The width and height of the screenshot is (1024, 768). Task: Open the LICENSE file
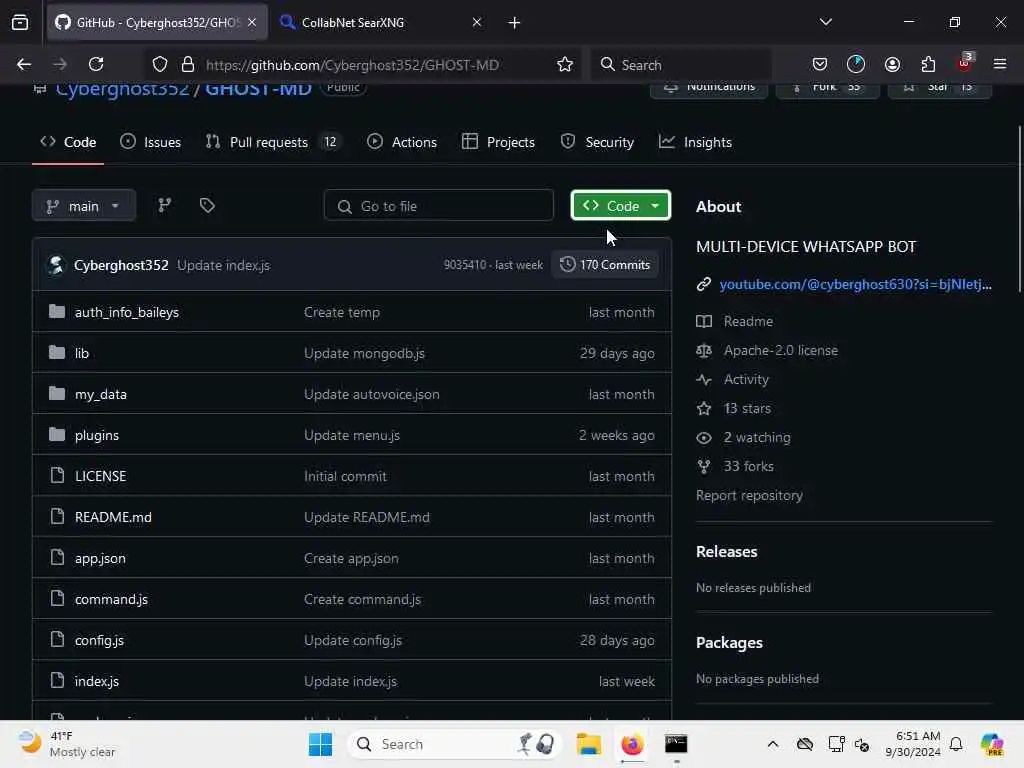[101, 476]
